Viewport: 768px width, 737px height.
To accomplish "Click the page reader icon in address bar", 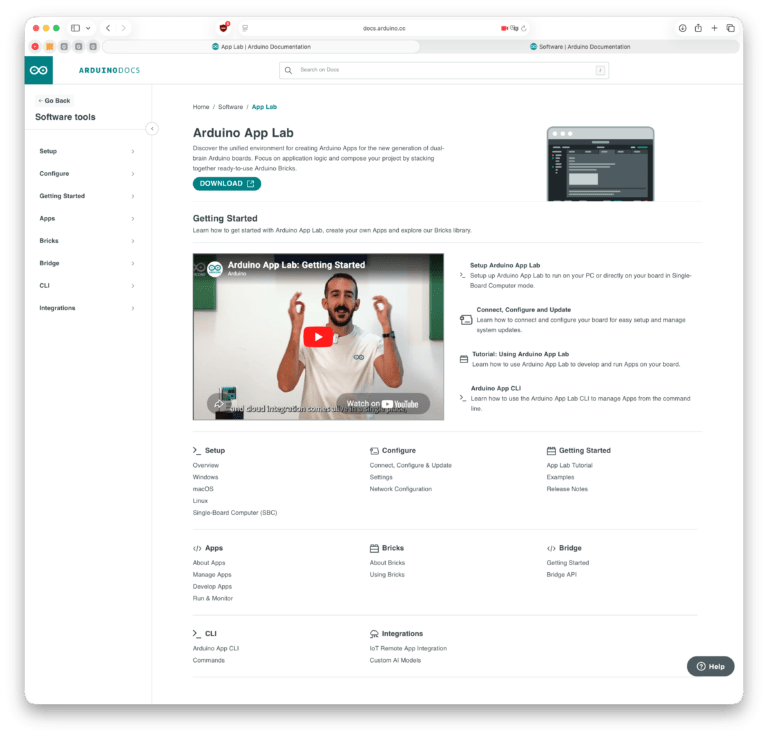I will click(x=245, y=28).
